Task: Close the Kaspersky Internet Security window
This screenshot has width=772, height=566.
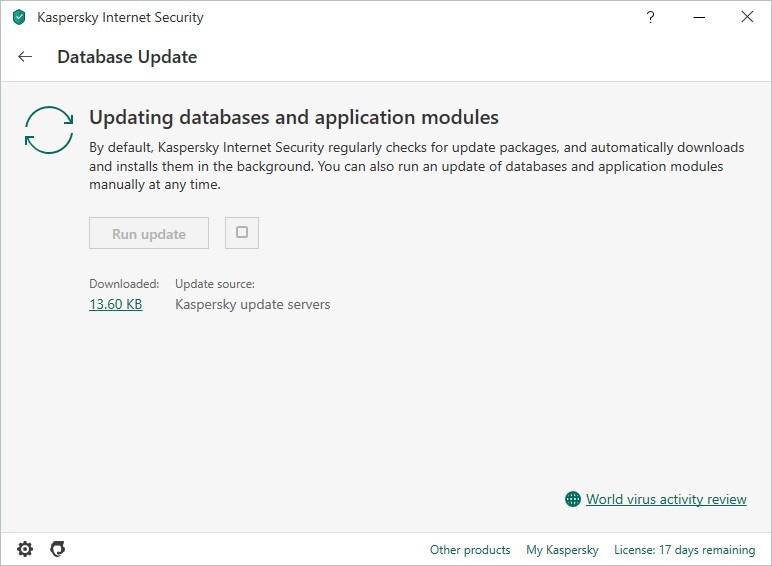Action: [x=747, y=17]
